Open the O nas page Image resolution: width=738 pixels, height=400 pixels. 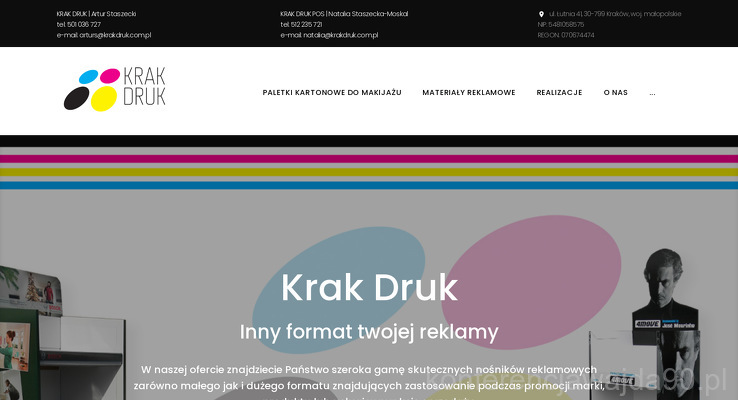(x=616, y=93)
